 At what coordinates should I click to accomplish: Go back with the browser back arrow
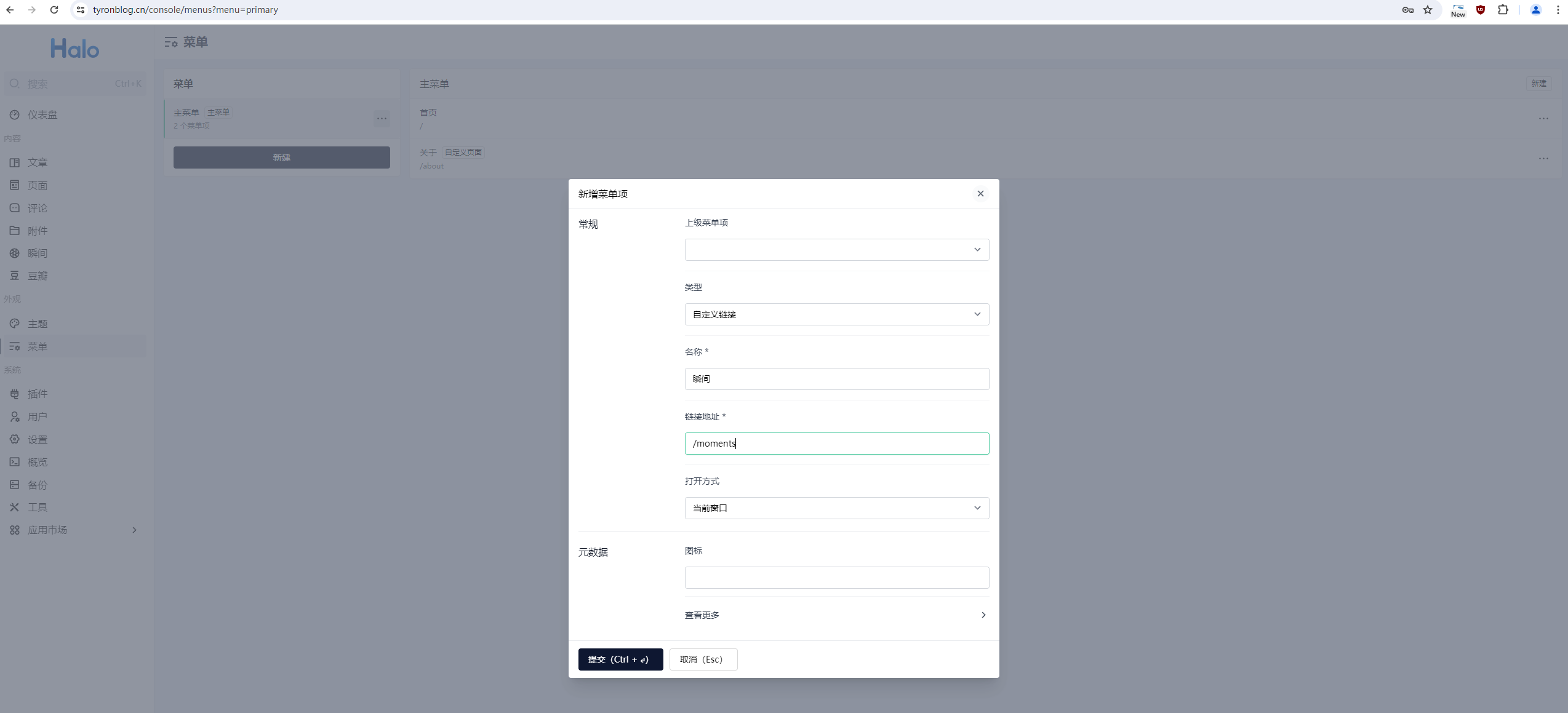point(10,10)
